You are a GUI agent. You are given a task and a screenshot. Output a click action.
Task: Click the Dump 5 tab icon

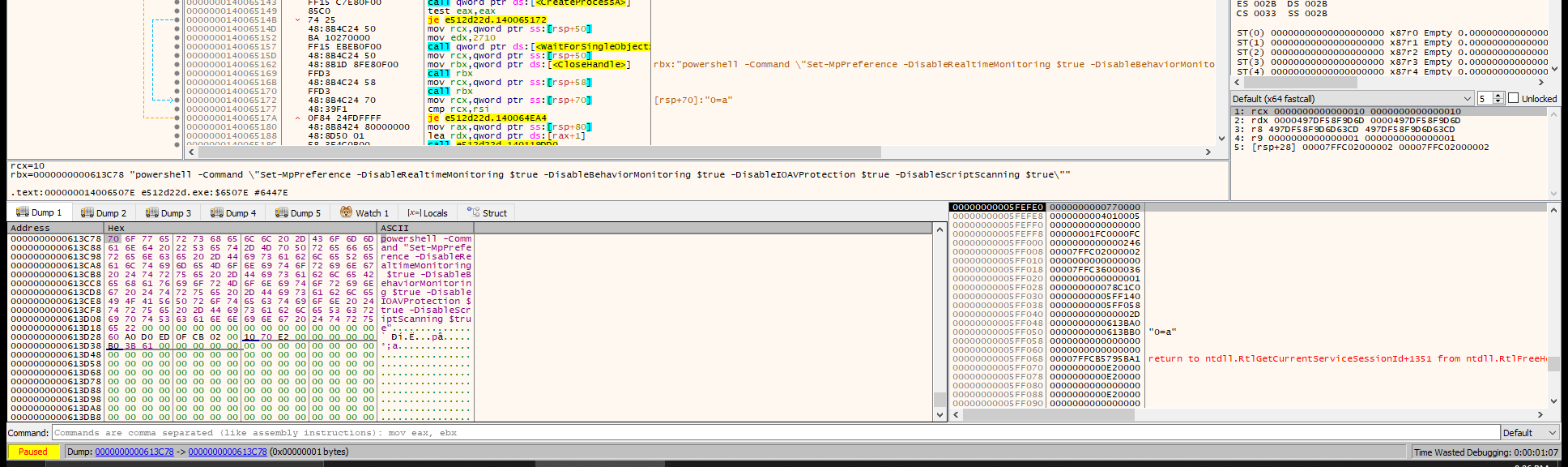[x=281, y=212]
